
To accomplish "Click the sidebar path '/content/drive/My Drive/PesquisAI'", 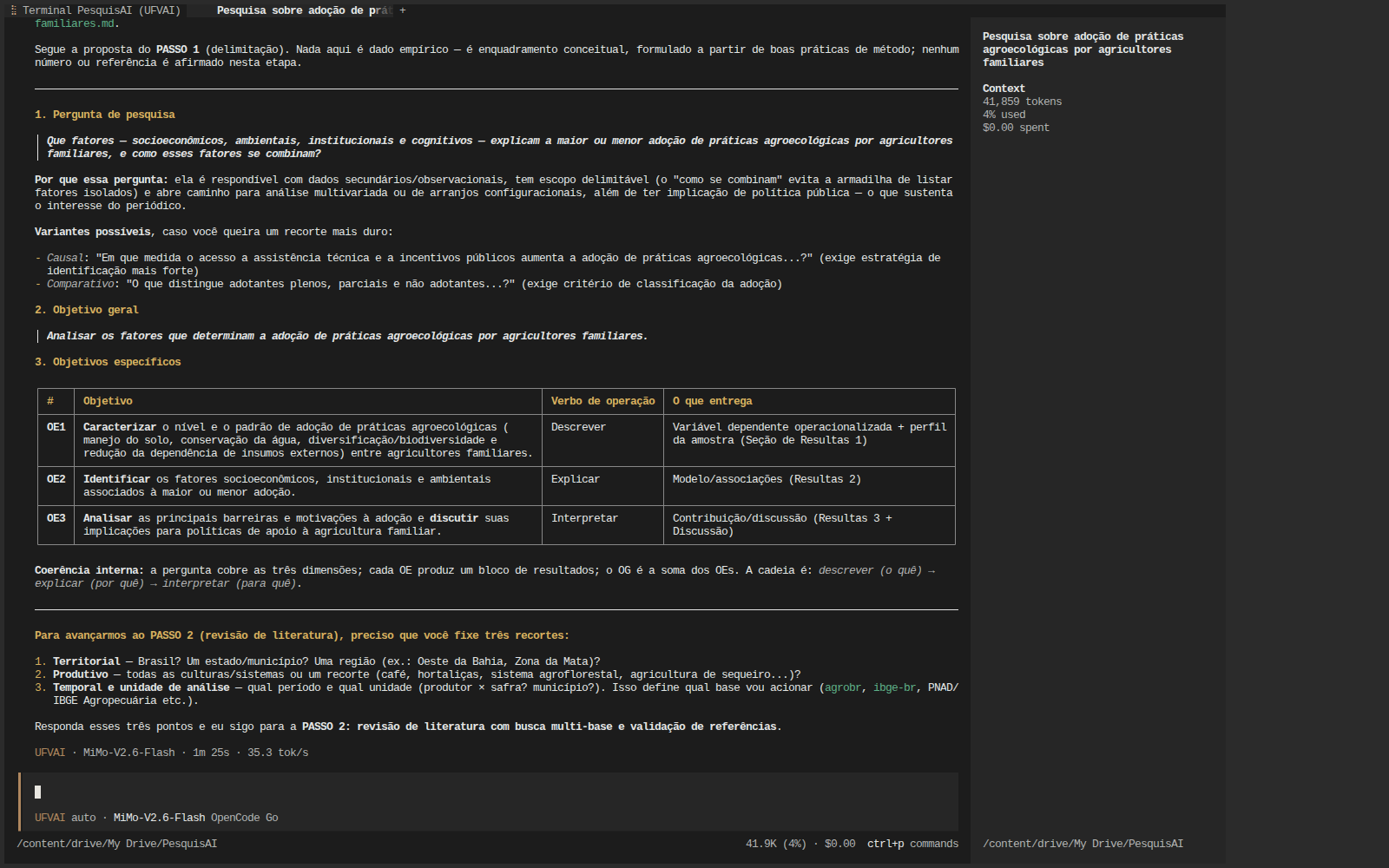I will [x=1083, y=844].
